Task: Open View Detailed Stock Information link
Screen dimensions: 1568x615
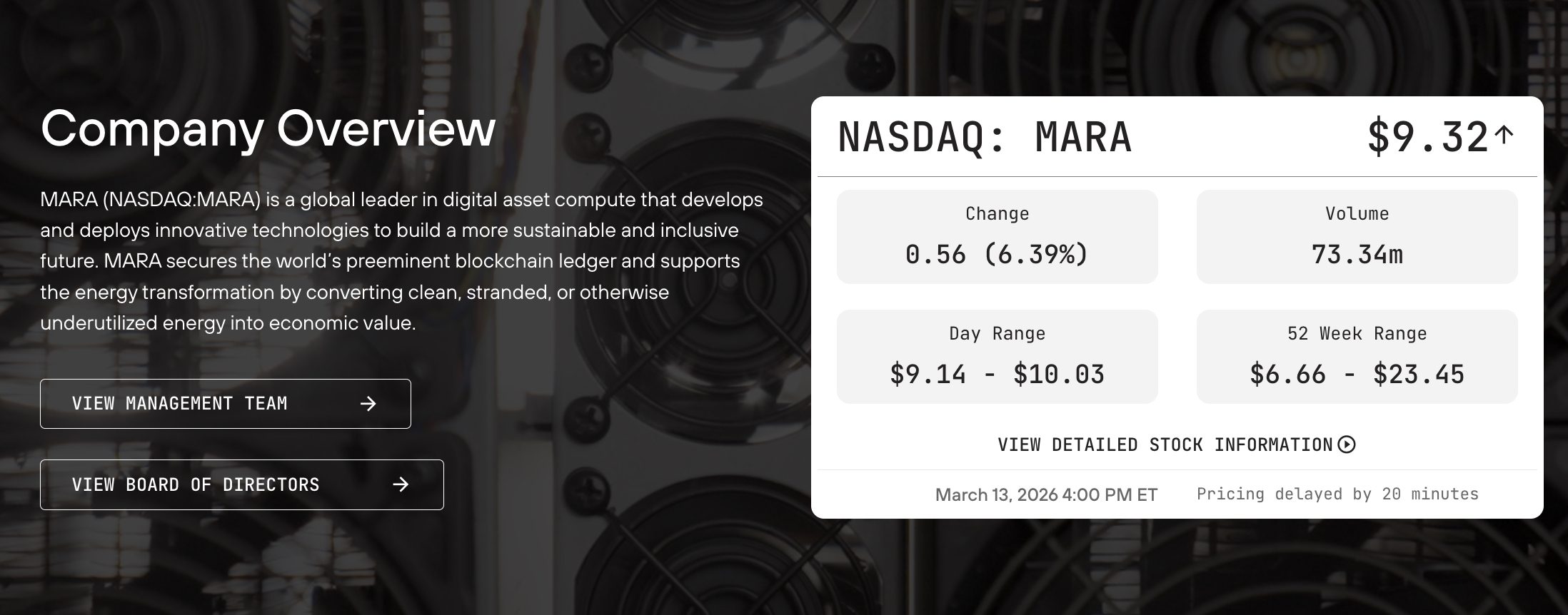Action: (1165, 444)
